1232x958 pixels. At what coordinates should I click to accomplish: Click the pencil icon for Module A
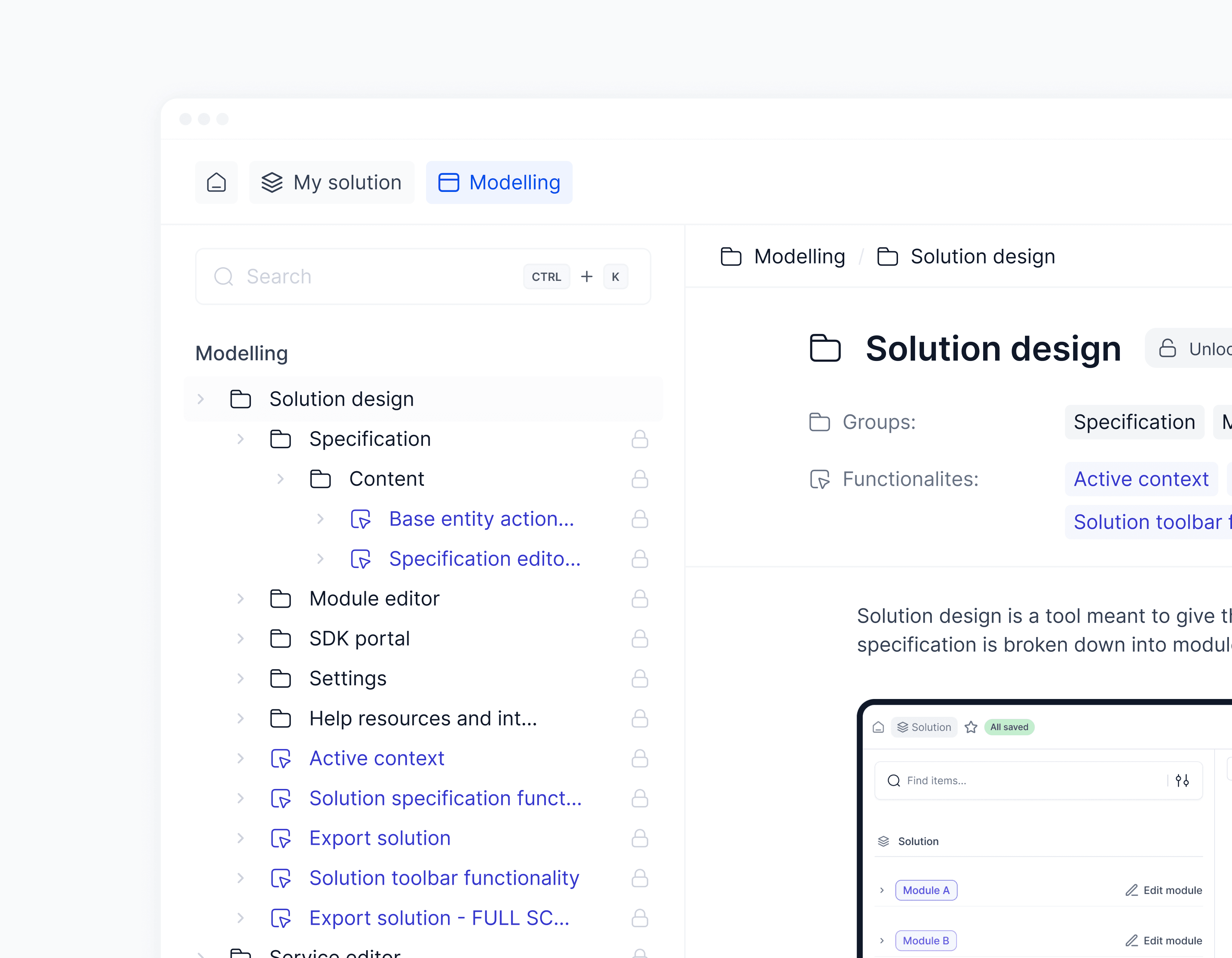tap(1131, 890)
